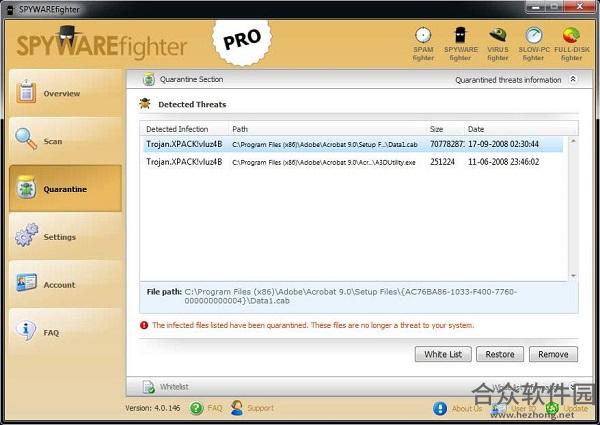Expand the Whitelist section bar
This screenshot has height=425, width=600.
click(359, 387)
